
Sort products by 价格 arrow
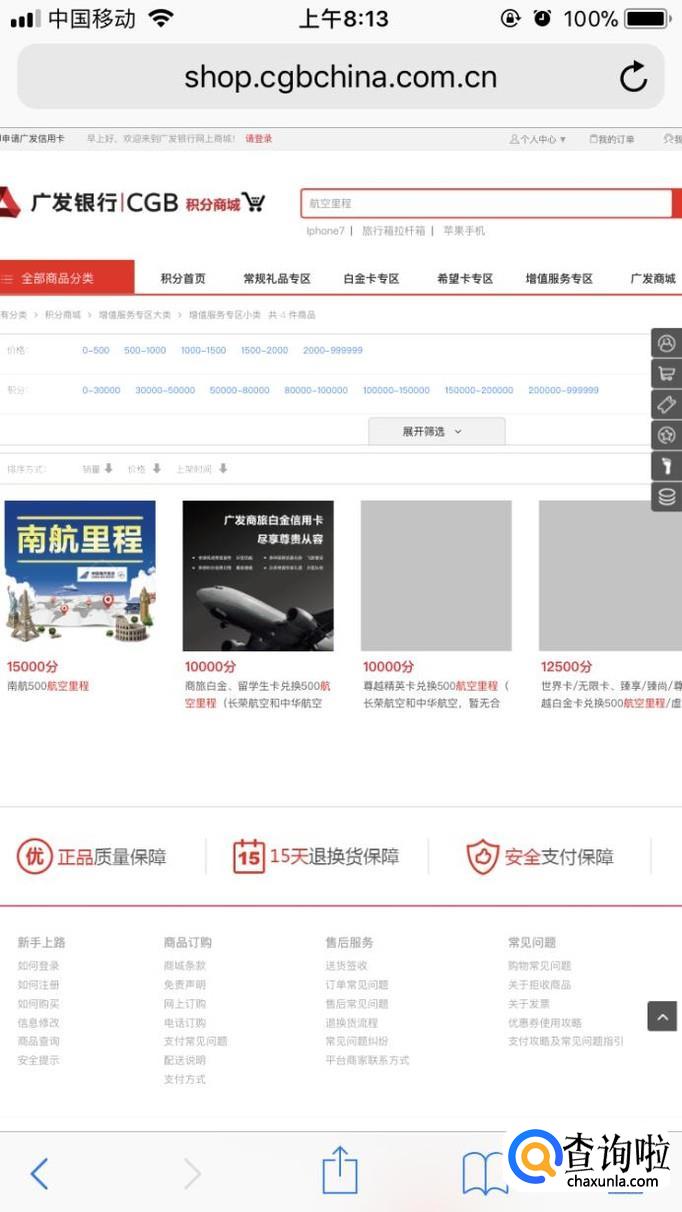[144, 468]
